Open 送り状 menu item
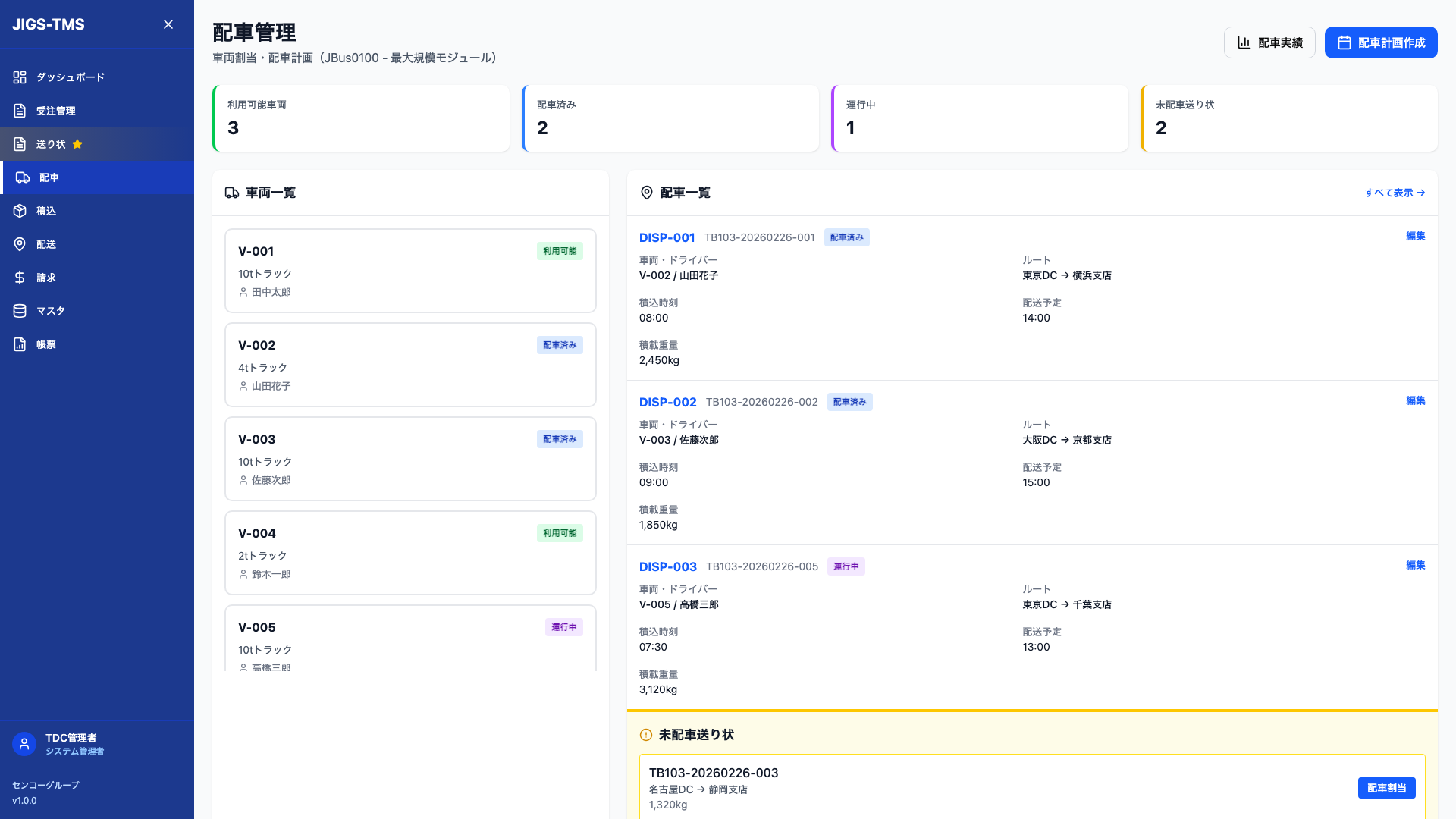 click(50, 144)
